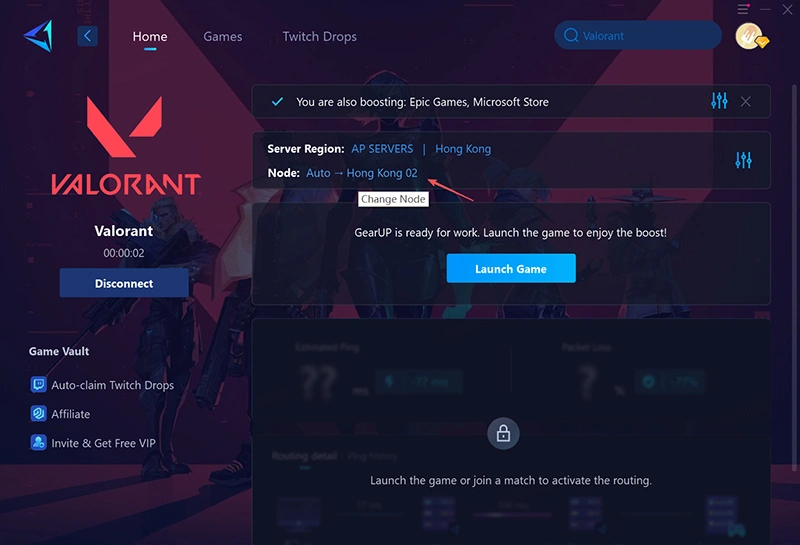Click the GearUP logo icon
Viewport: 800px width, 545px height.
click(x=39, y=36)
